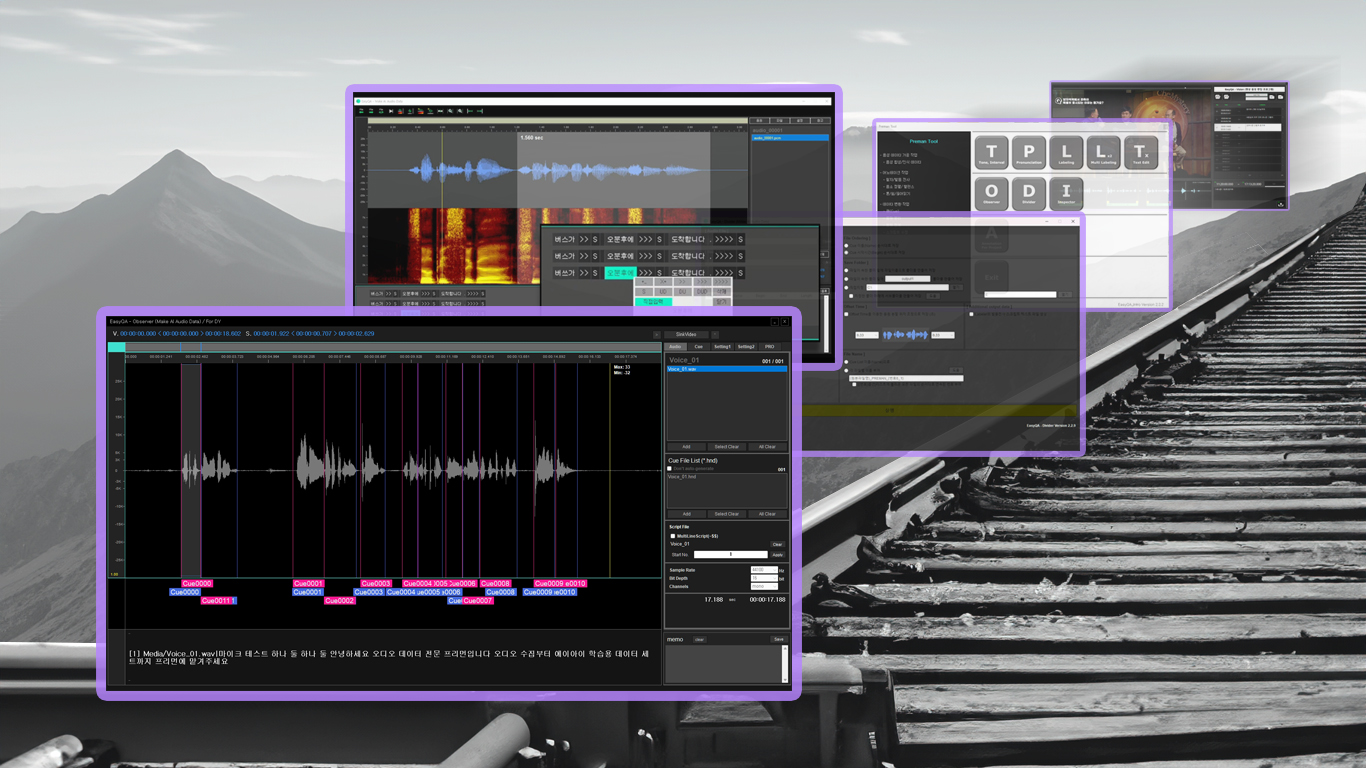Click the UD button in the break popup
1366x768 pixels.
[663, 291]
